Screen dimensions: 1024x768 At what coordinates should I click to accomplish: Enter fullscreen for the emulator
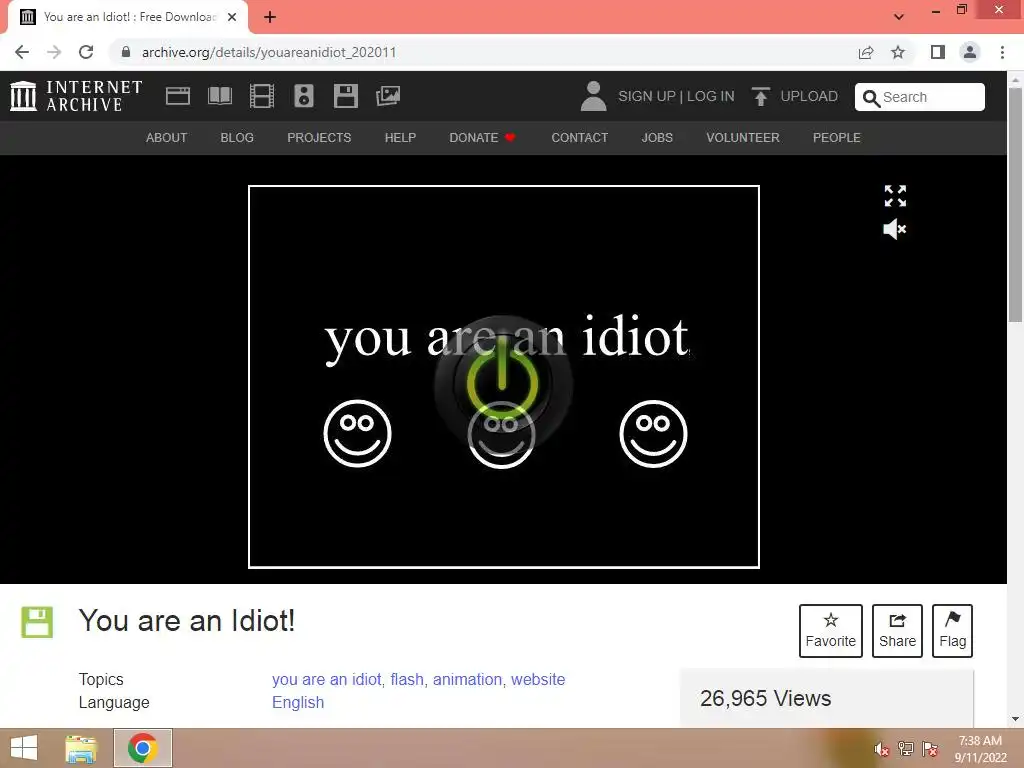[x=895, y=195]
